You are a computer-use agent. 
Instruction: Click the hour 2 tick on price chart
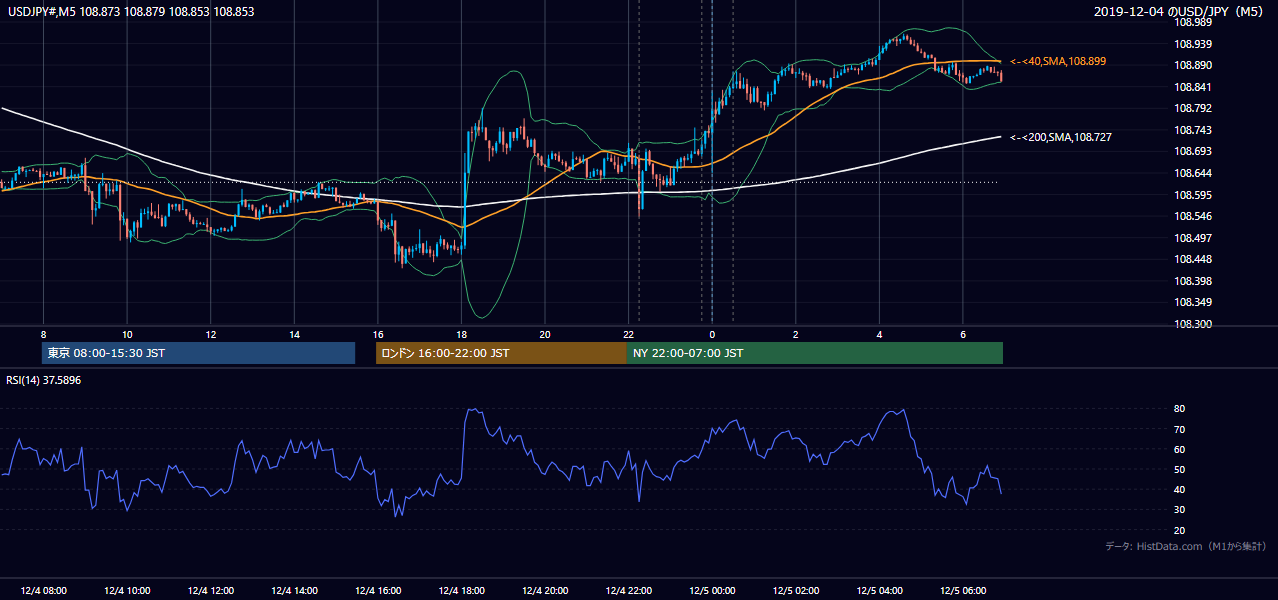(796, 334)
